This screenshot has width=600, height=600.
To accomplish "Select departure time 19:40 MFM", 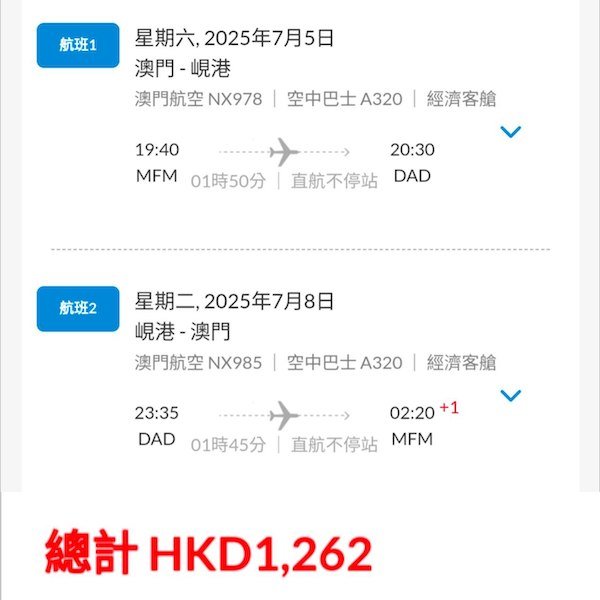I will 157,163.
